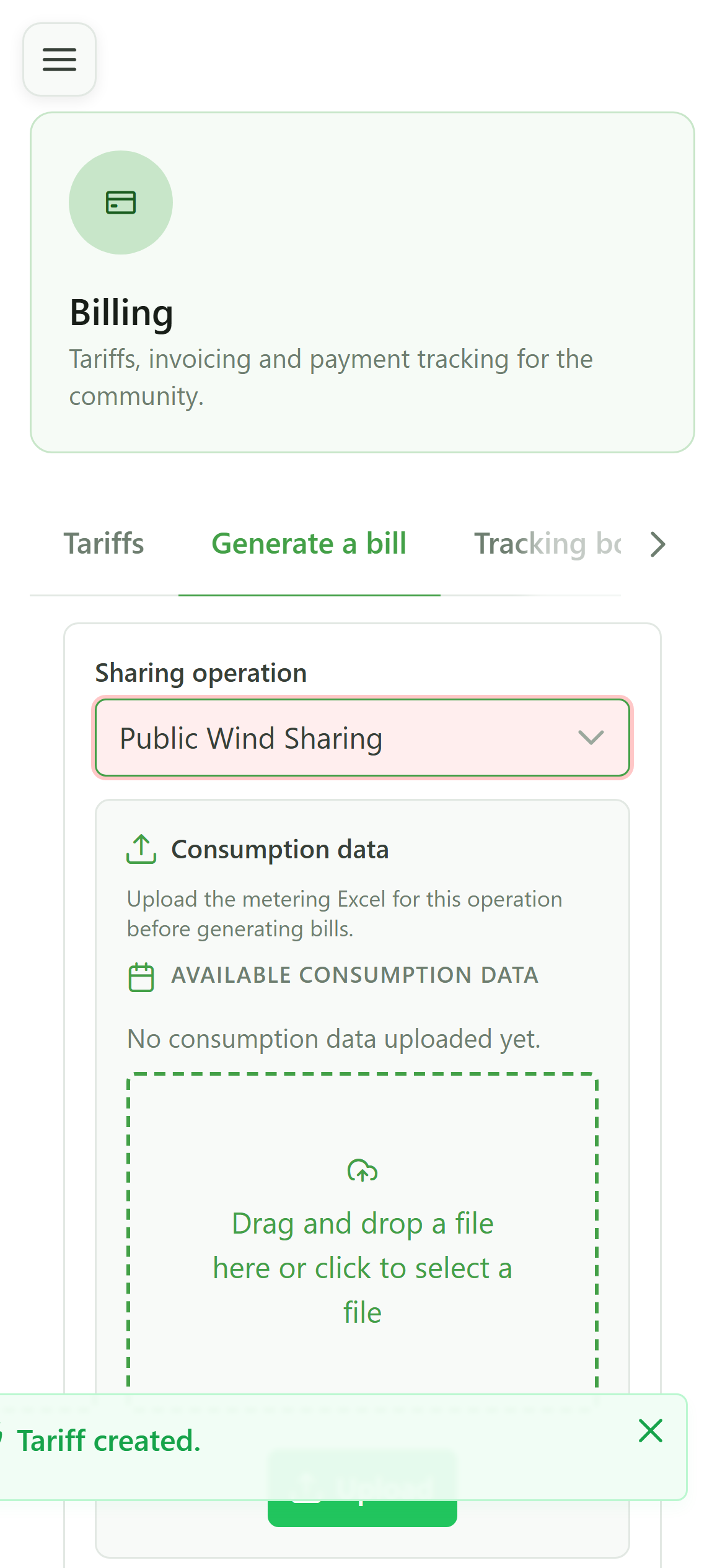This screenshot has height=1568, width=725.
Task: Select the Generate a bill tab
Action: pyautogui.click(x=309, y=543)
